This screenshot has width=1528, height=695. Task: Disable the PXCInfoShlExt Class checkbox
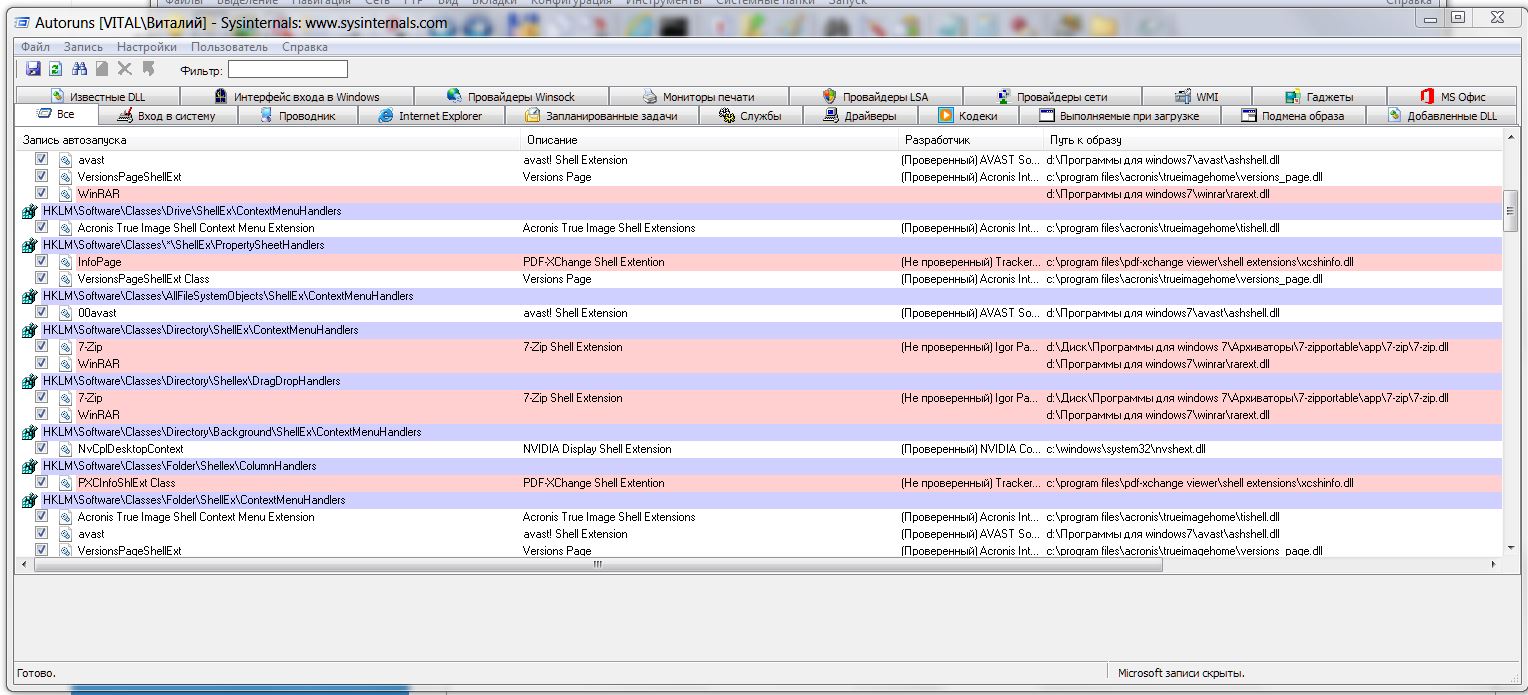coord(41,482)
